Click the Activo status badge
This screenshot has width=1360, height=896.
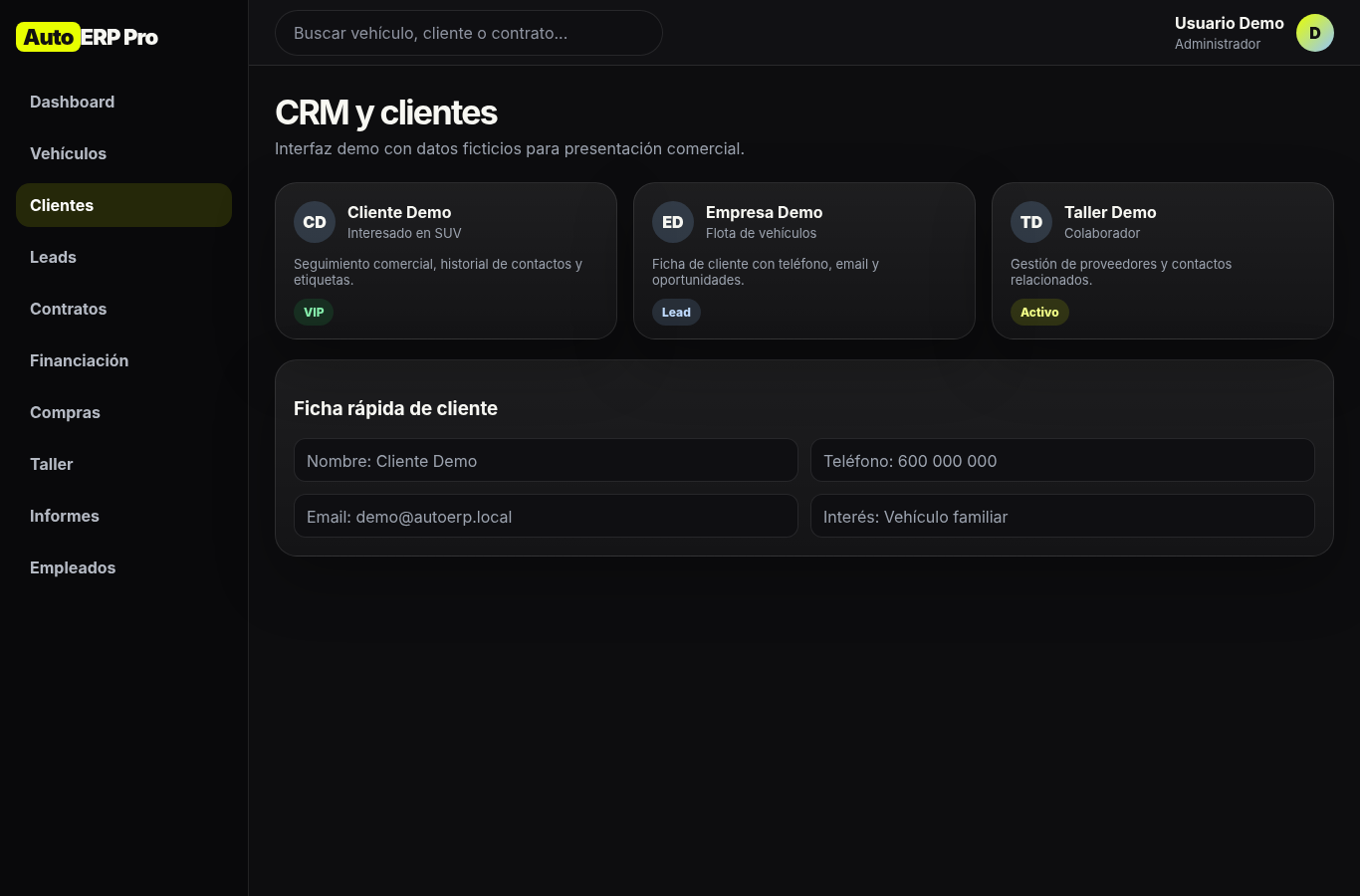1039,312
